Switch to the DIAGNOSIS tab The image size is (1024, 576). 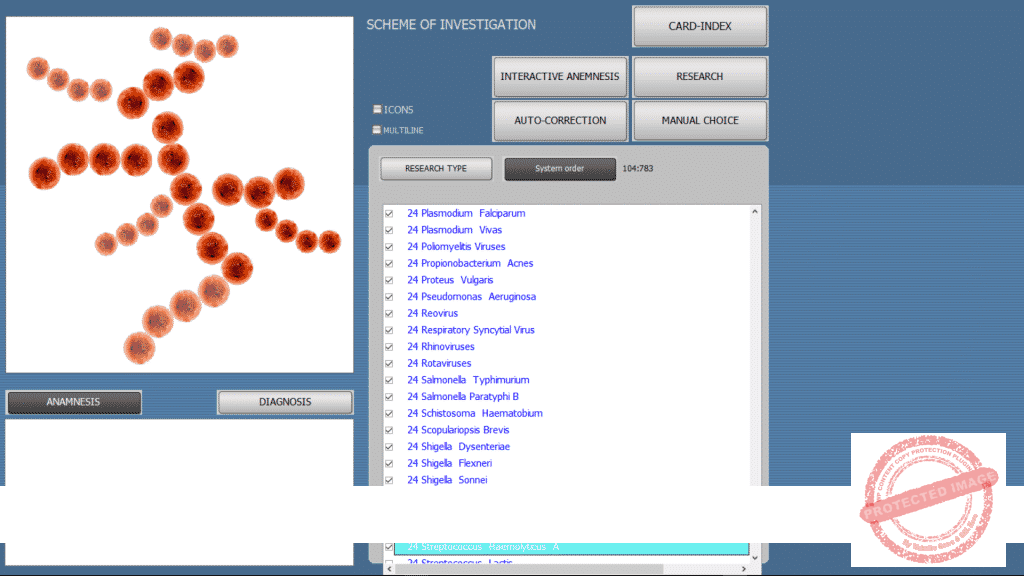[285, 402]
